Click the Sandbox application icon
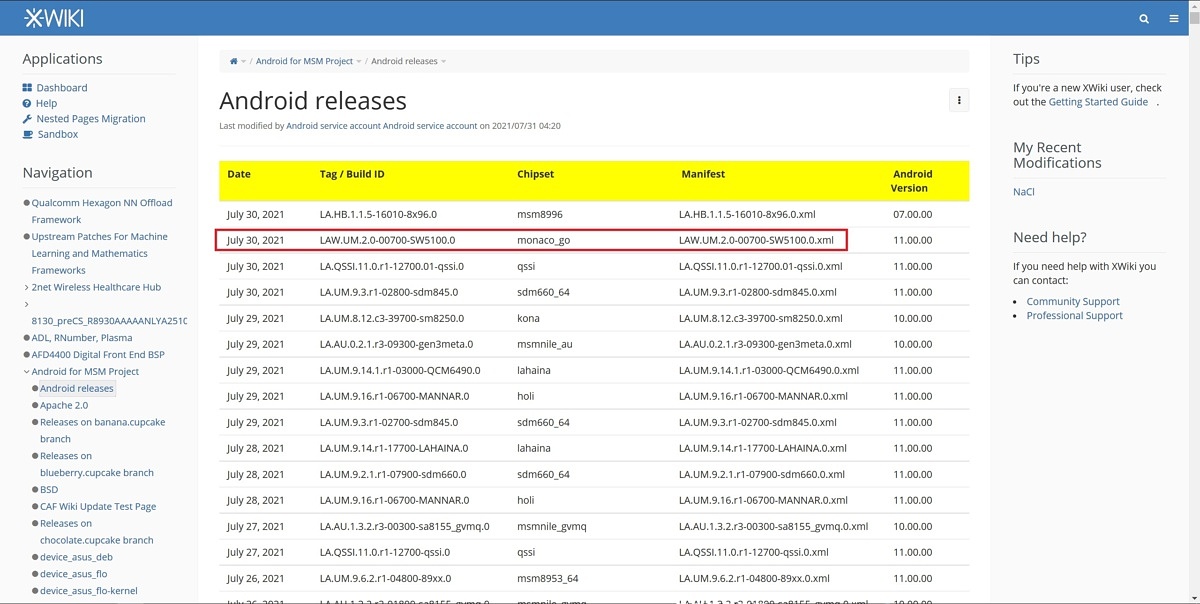Viewport: 1200px width, 604px height. coord(27,134)
